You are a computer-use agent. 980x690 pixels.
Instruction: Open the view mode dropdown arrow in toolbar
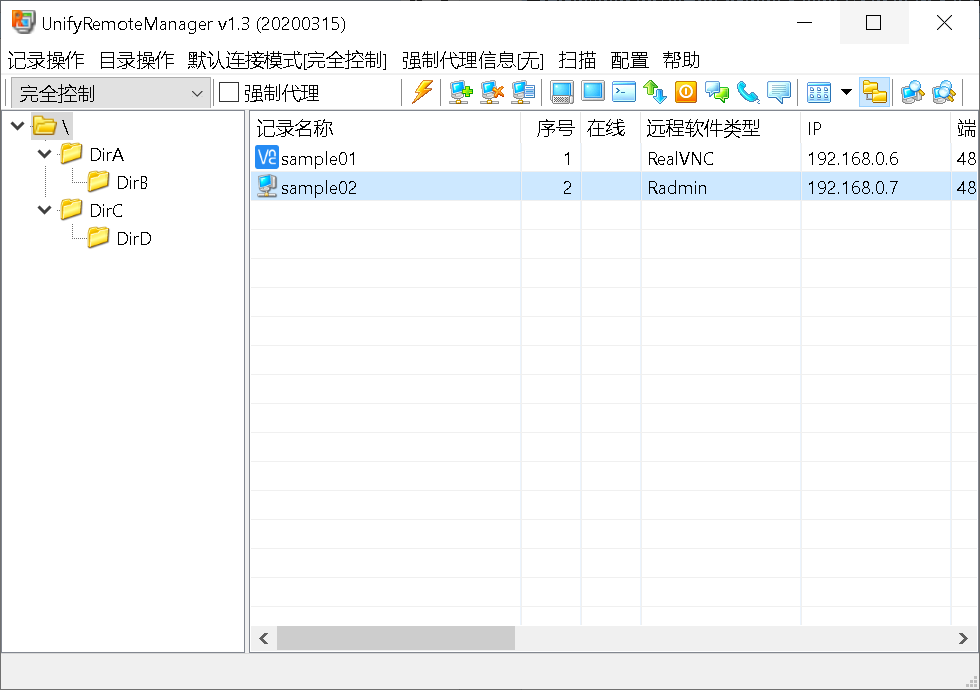click(x=846, y=93)
